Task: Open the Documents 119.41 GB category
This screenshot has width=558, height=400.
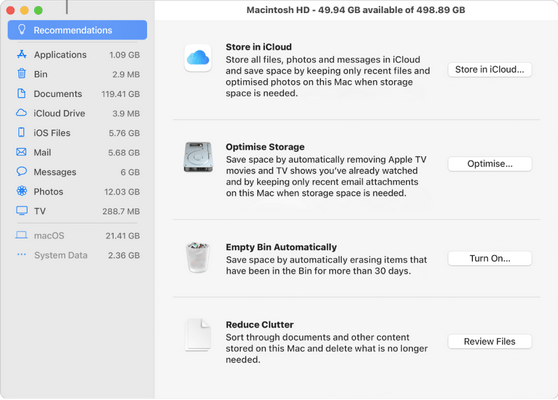Action: [x=77, y=94]
